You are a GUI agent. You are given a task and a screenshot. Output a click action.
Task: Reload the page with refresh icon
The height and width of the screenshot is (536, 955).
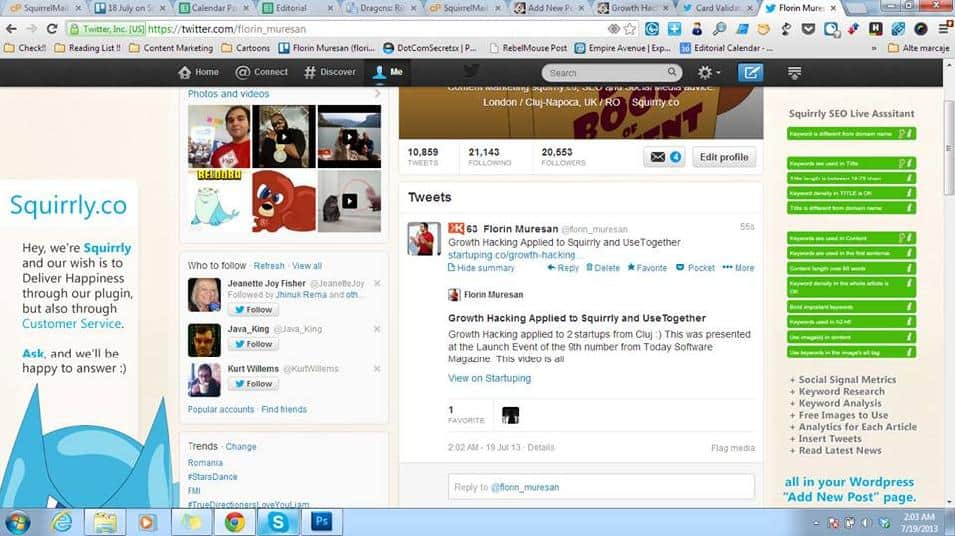click(x=52, y=29)
